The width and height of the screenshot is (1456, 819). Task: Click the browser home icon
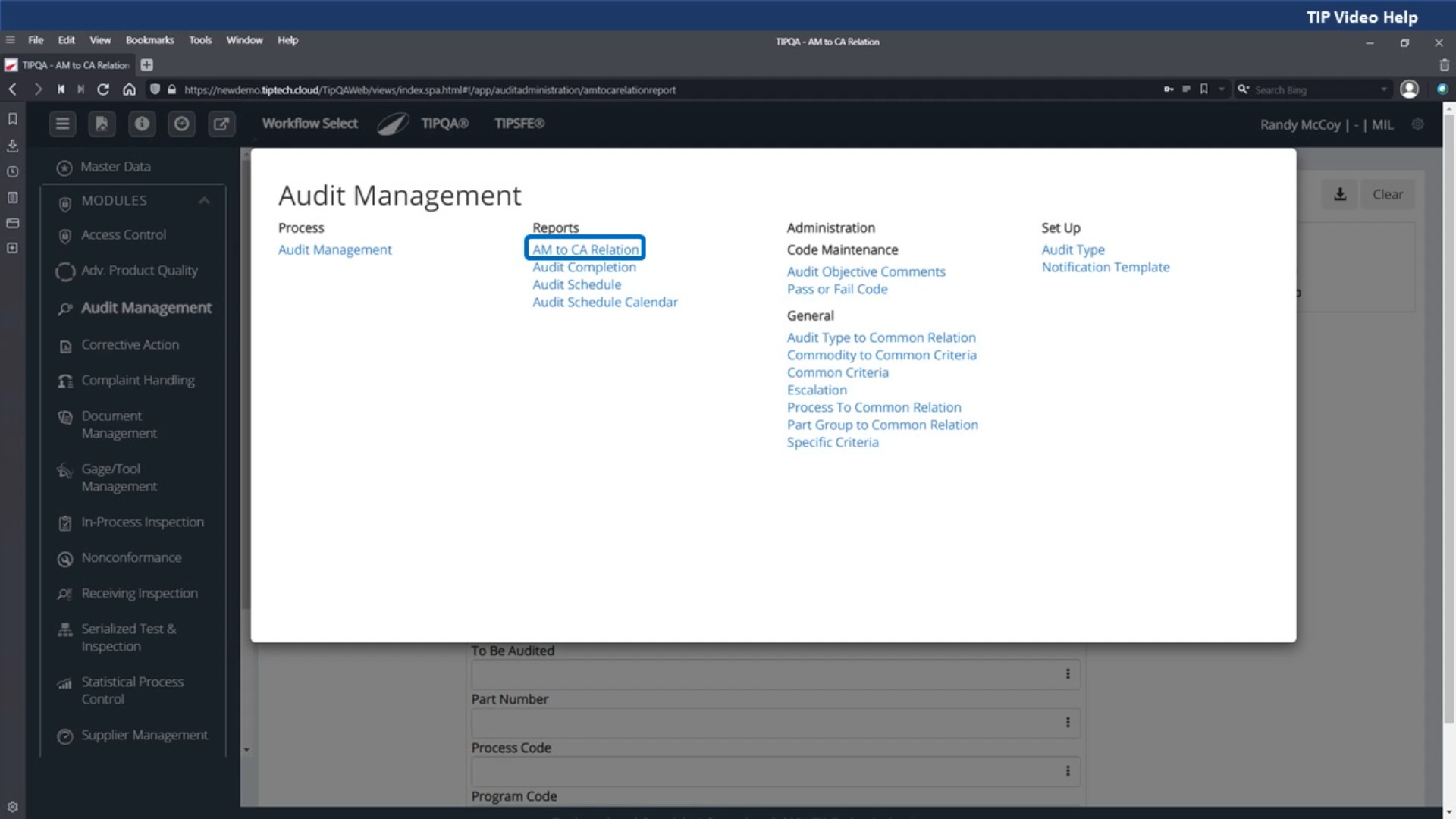point(129,89)
